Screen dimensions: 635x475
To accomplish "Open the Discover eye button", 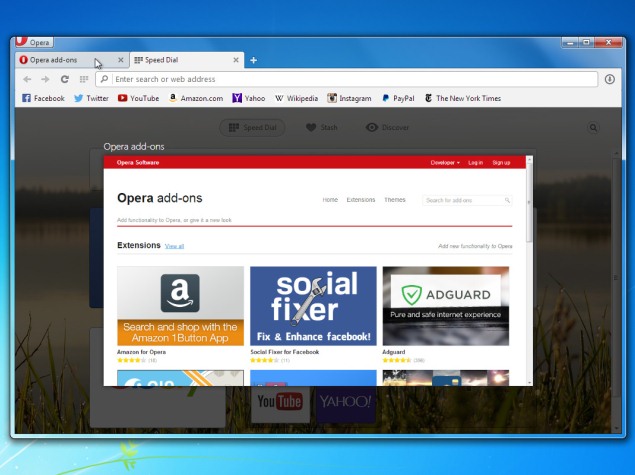I will pos(388,128).
